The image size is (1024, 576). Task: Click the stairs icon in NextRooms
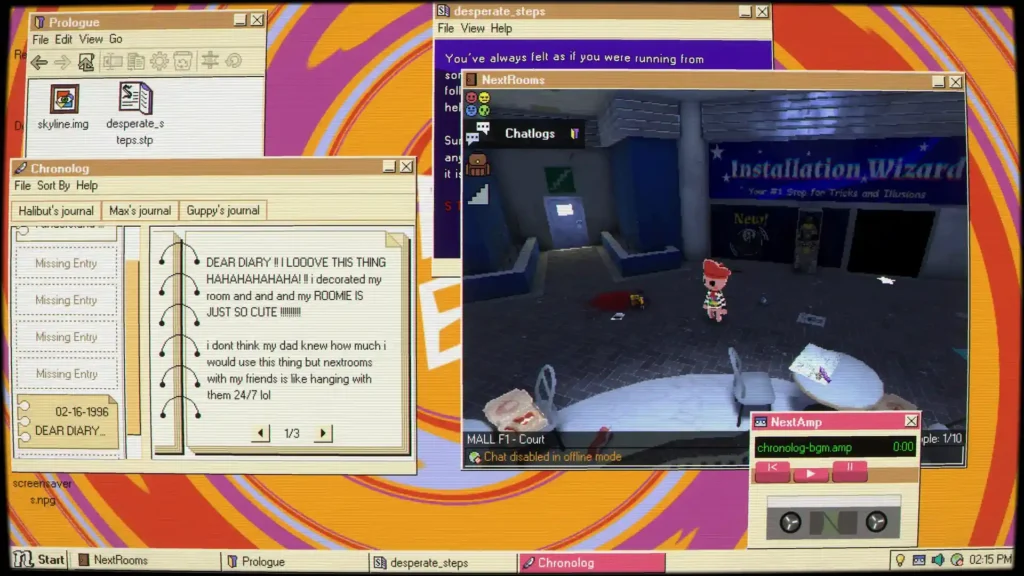(478, 195)
